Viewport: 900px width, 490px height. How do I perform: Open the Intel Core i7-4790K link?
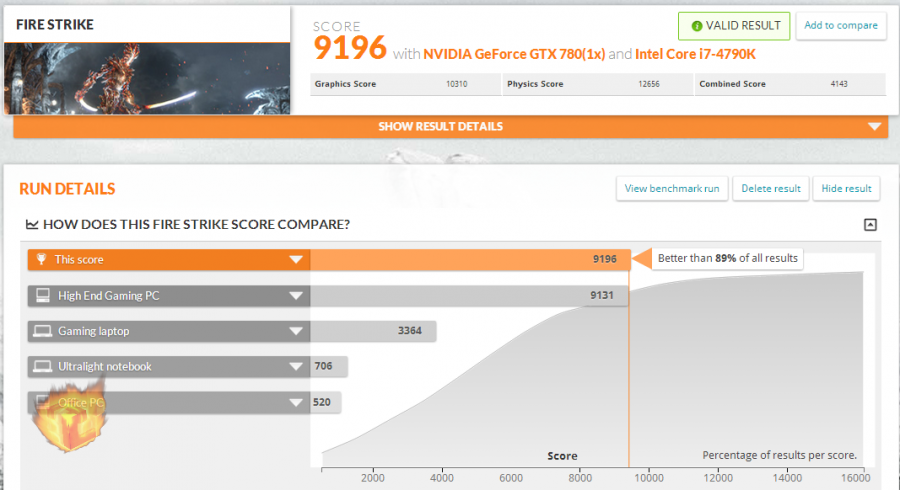pos(695,54)
